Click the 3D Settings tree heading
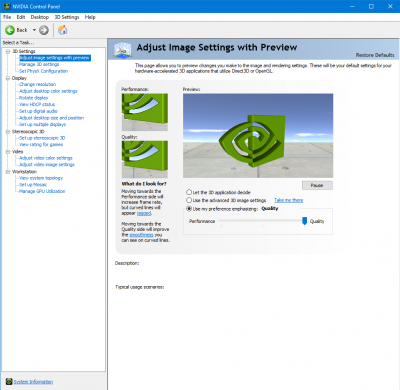 [x=23, y=51]
